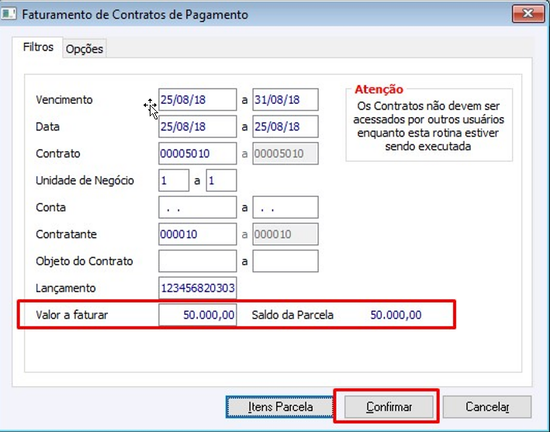This screenshot has width=550, height=432.
Task: Click the Valor a faturar amount field
Action: coord(197,315)
